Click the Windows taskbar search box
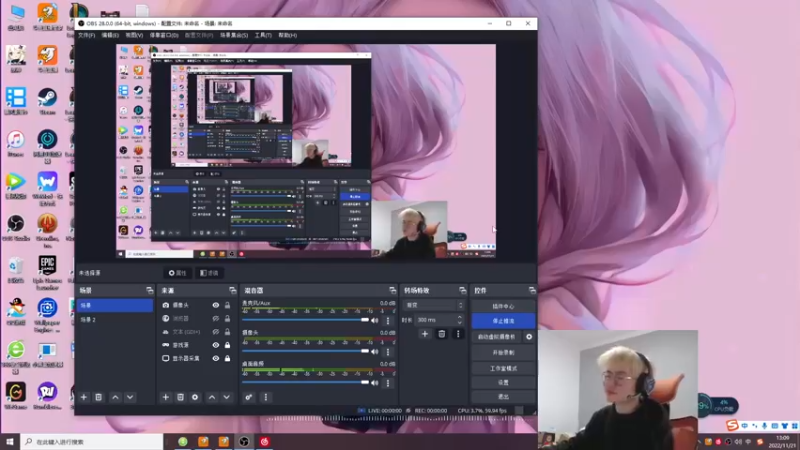 point(92,442)
